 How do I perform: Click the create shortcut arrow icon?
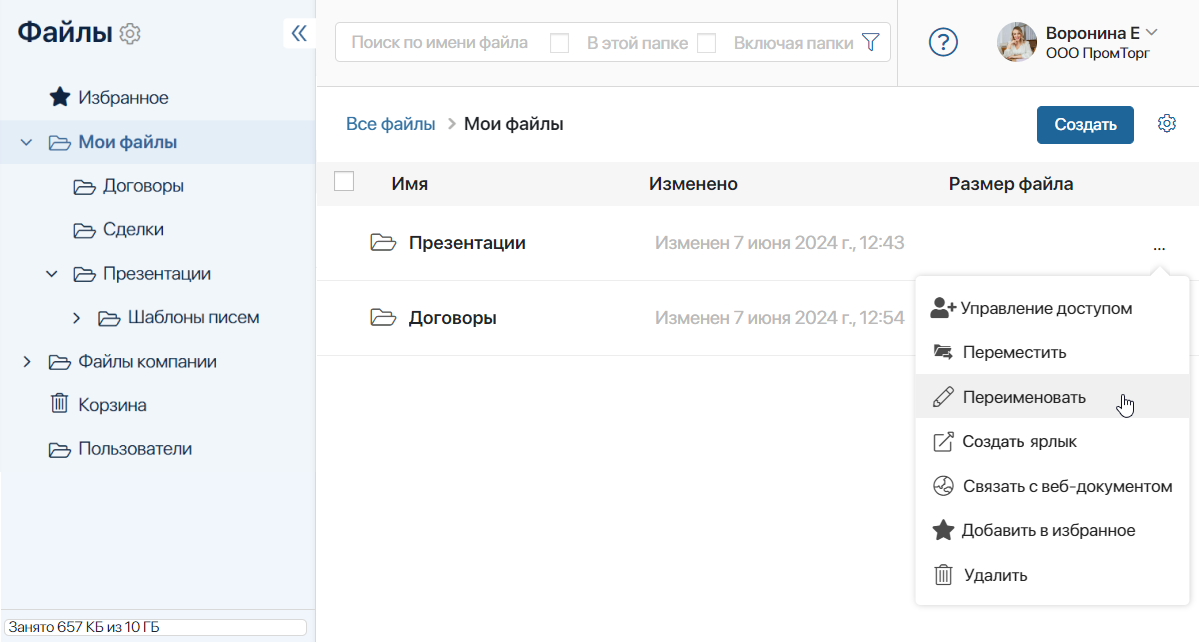(943, 441)
